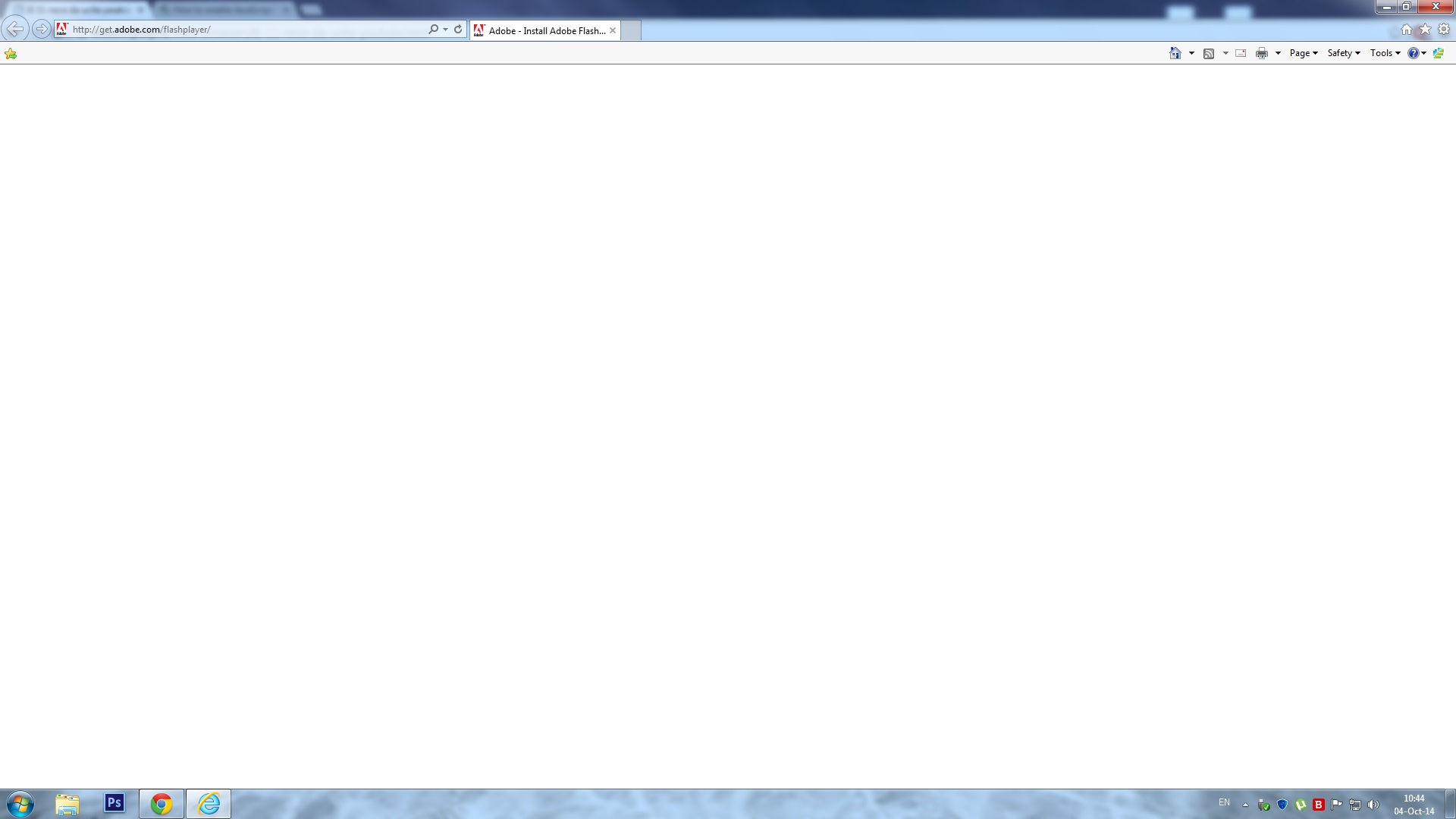
Task: Click the command bar Home icon
Action: (x=1175, y=53)
